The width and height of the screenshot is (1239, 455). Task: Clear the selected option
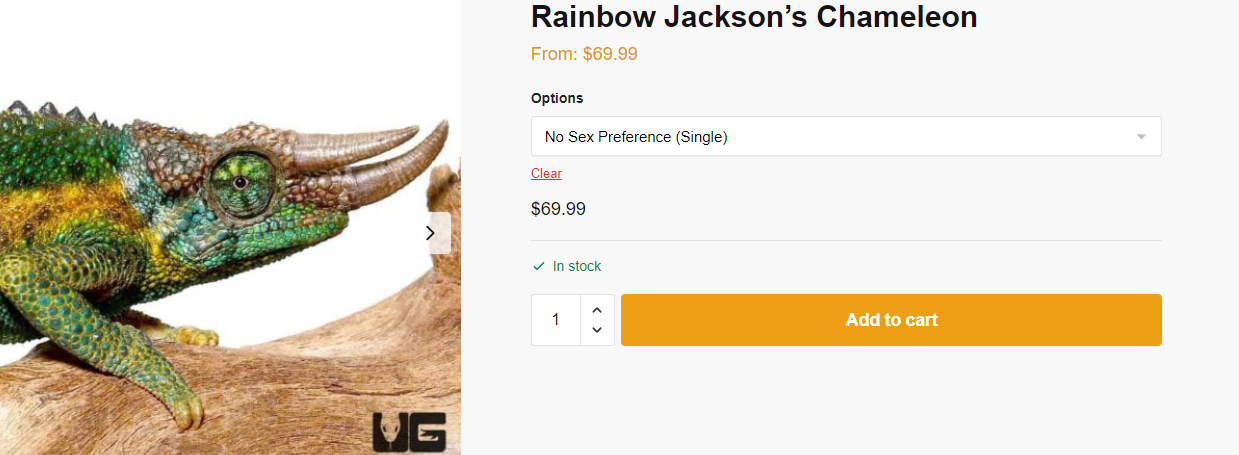tap(546, 174)
